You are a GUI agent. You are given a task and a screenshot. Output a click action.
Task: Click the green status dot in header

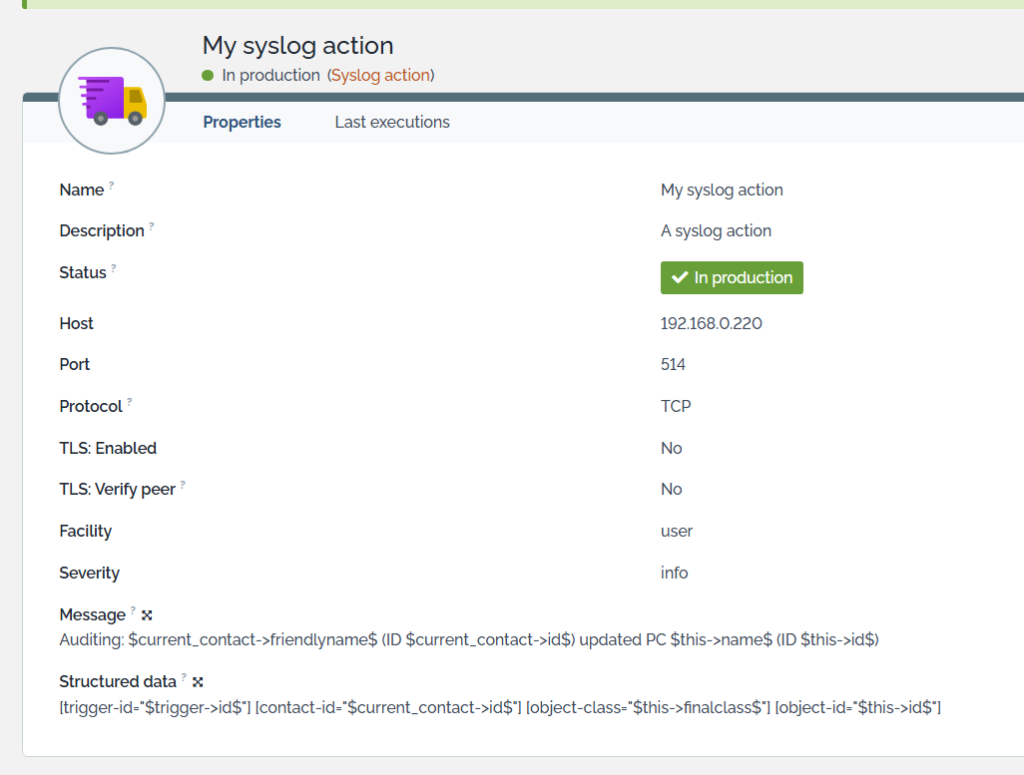(208, 75)
